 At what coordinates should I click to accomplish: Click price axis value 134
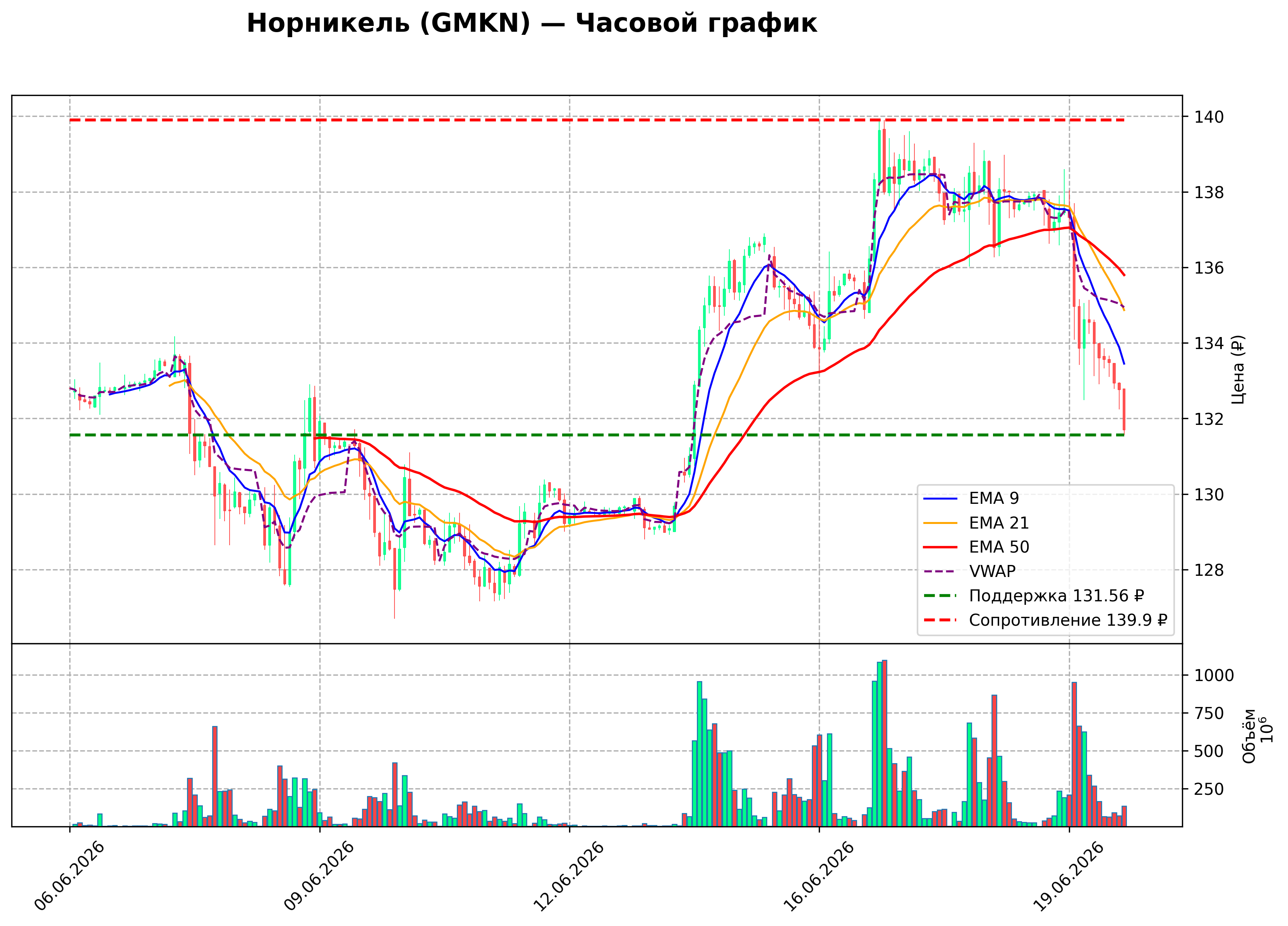tap(1209, 344)
